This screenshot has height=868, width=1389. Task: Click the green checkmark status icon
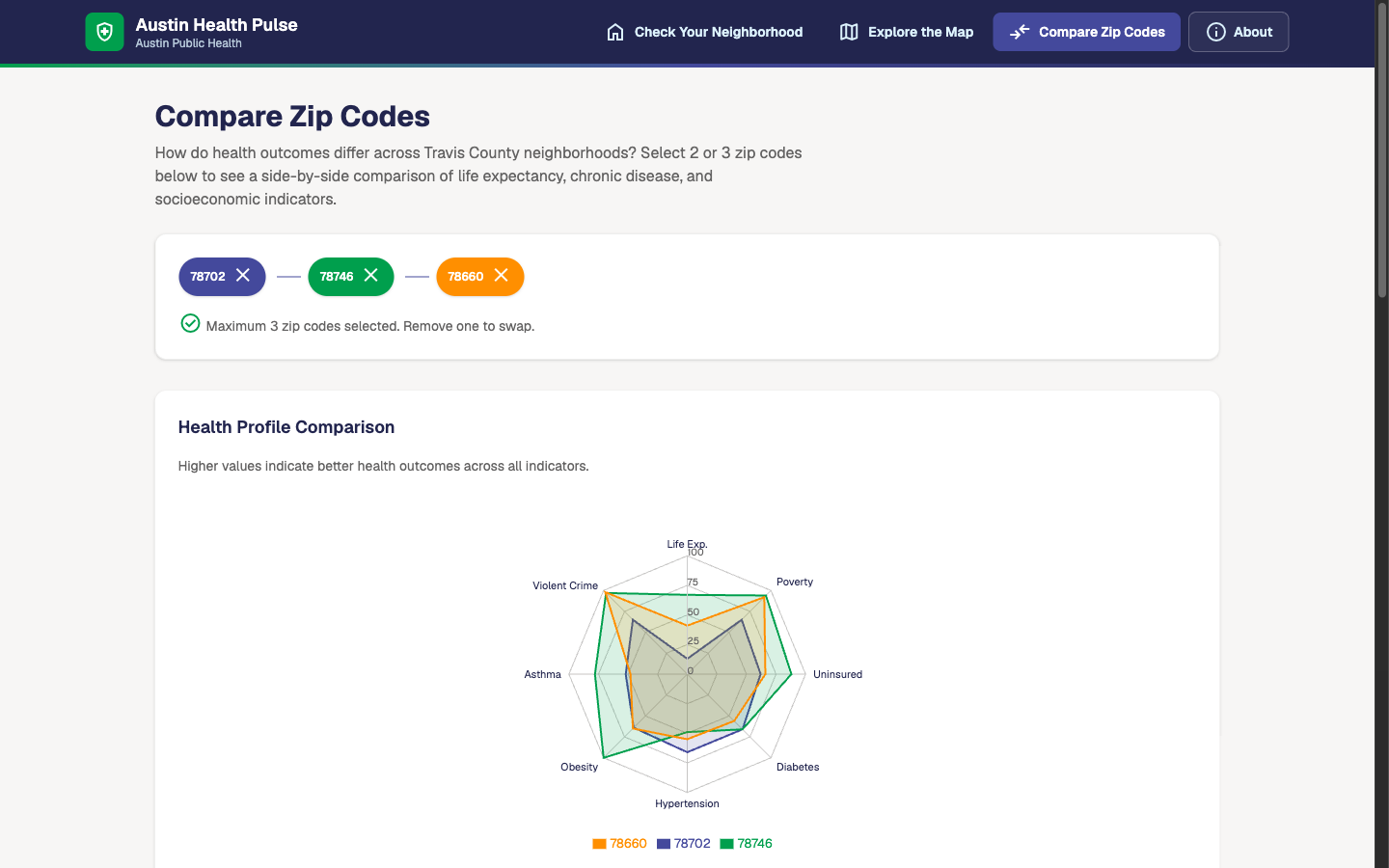click(190, 323)
